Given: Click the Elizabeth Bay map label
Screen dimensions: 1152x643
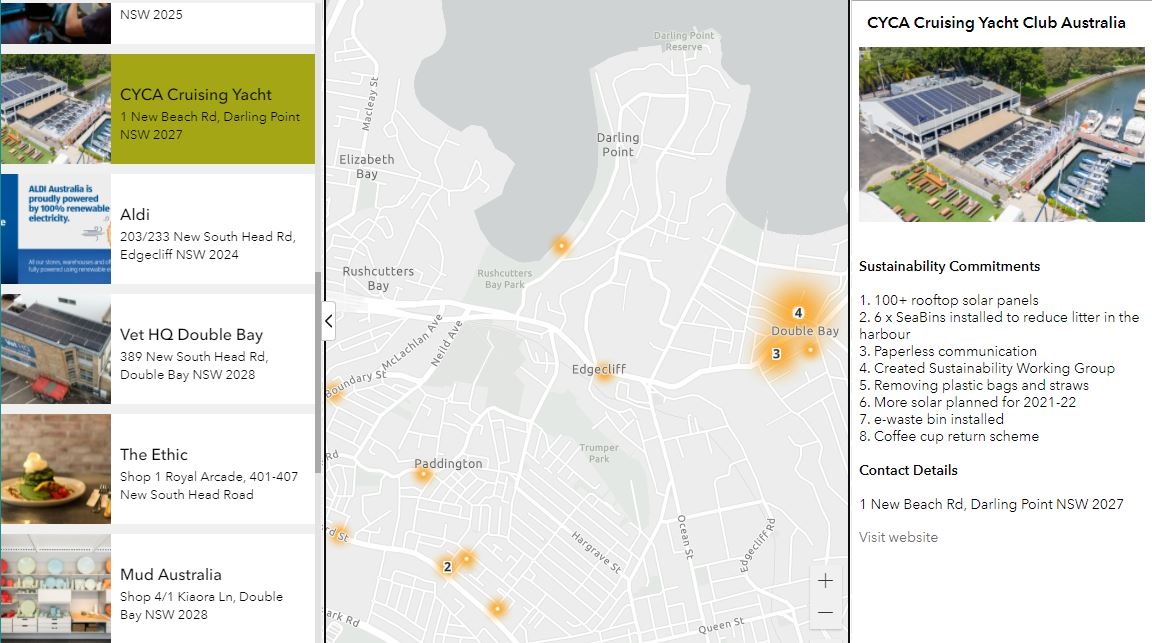Looking at the screenshot, I should 367,167.
